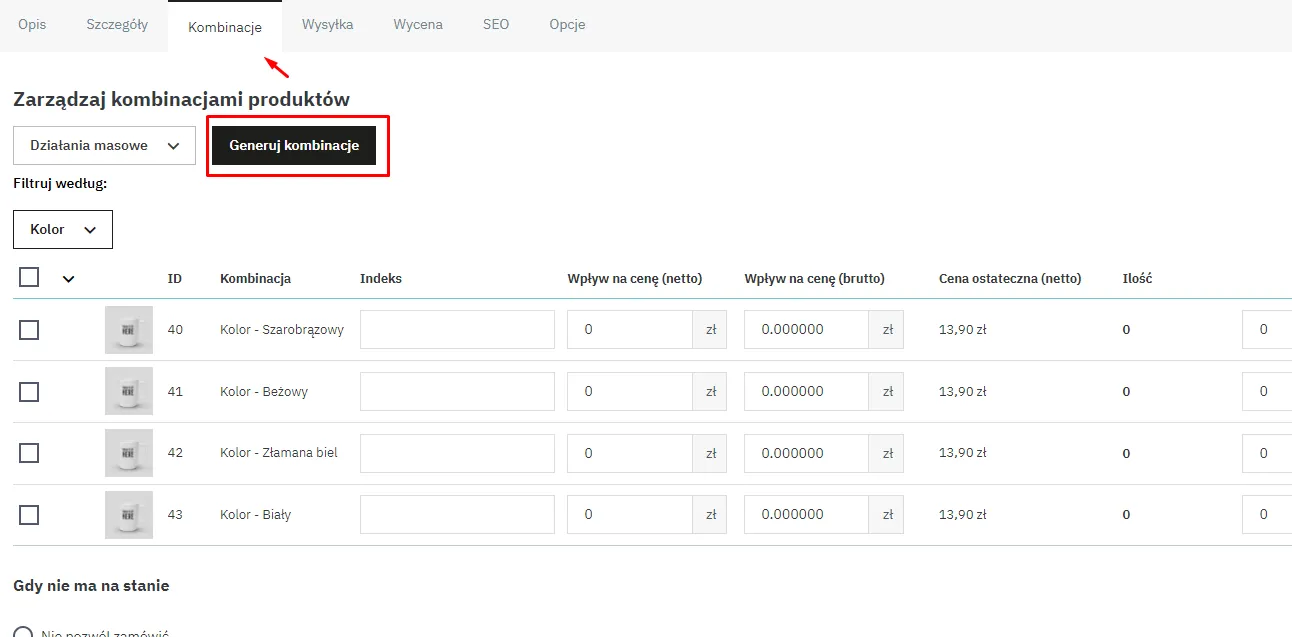1292x637 pixels.
Task: Expand the chevron next to select-all checkbox
Action: pyautogui.click(x=68, y=279)
